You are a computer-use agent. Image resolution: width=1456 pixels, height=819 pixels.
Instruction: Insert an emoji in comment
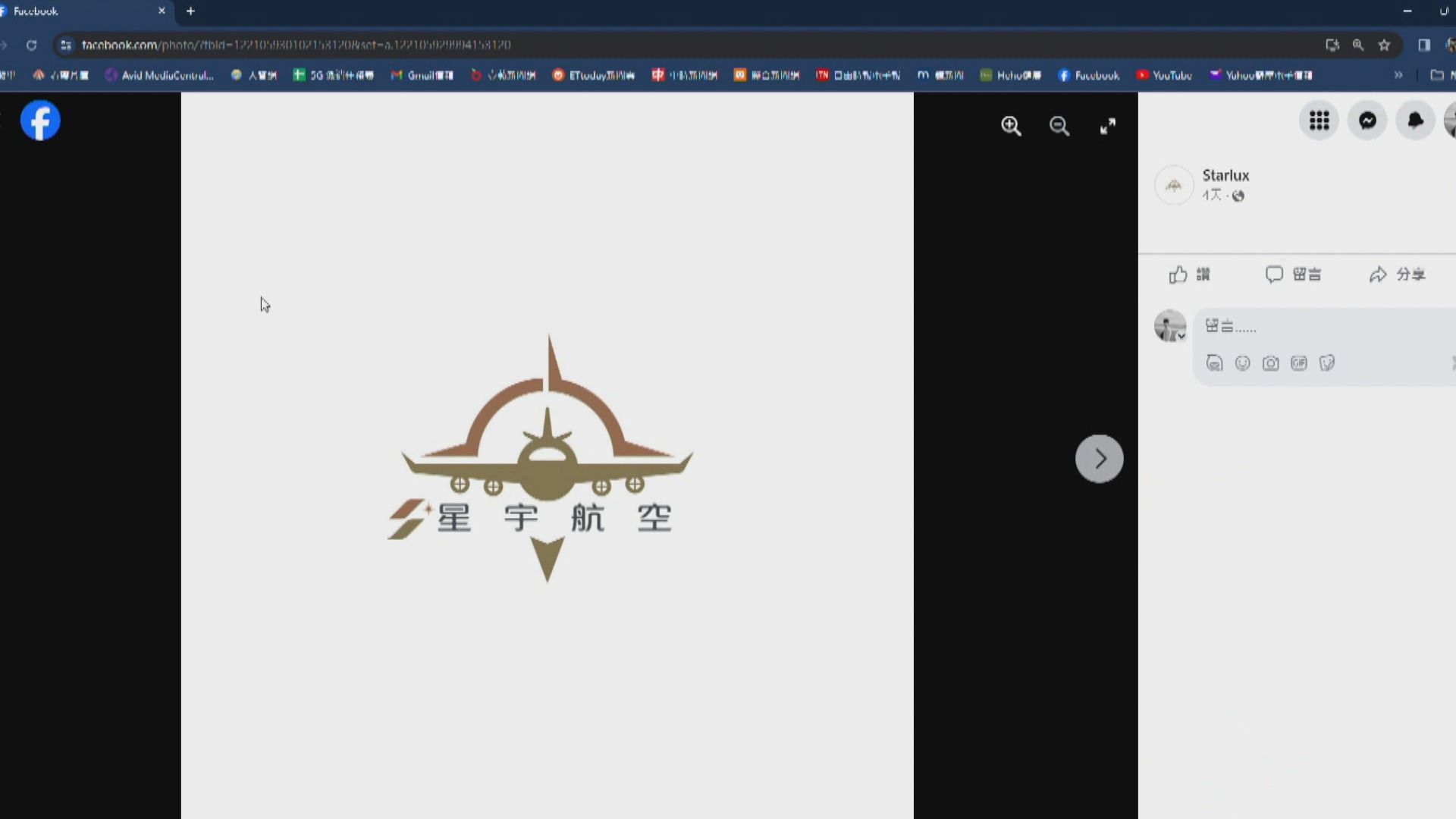tap(1242, 363)
